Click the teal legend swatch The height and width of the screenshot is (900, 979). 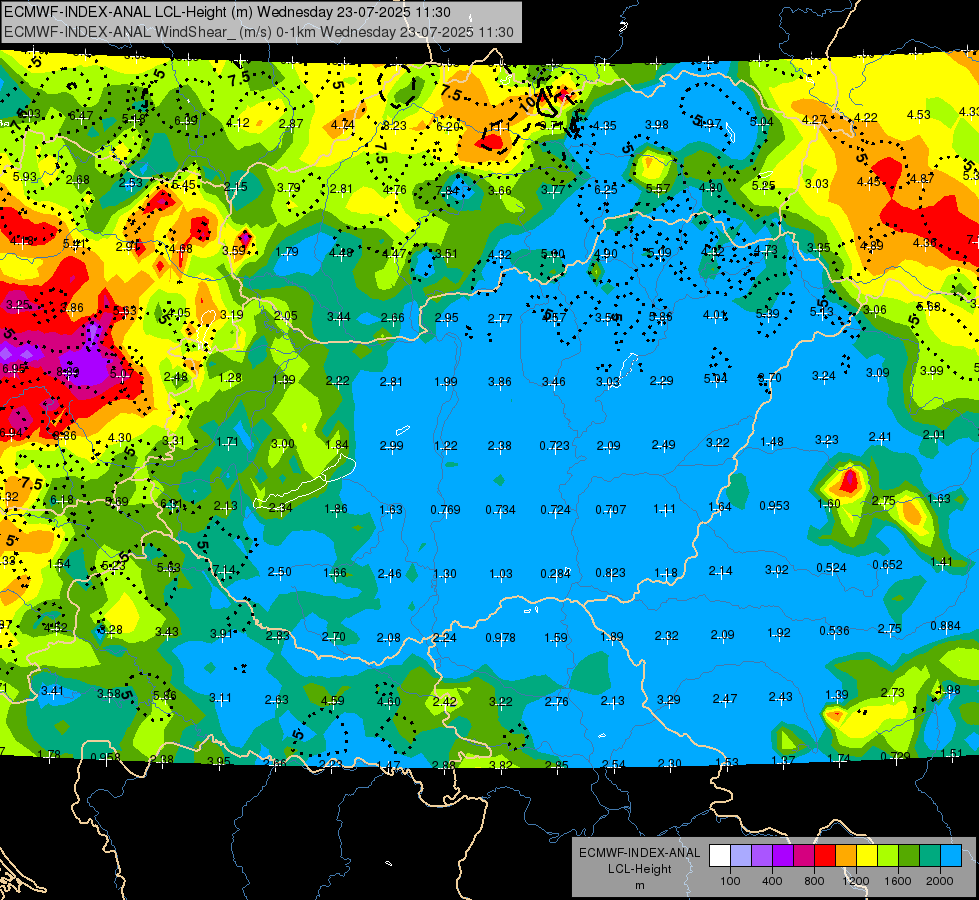[929, 856]
